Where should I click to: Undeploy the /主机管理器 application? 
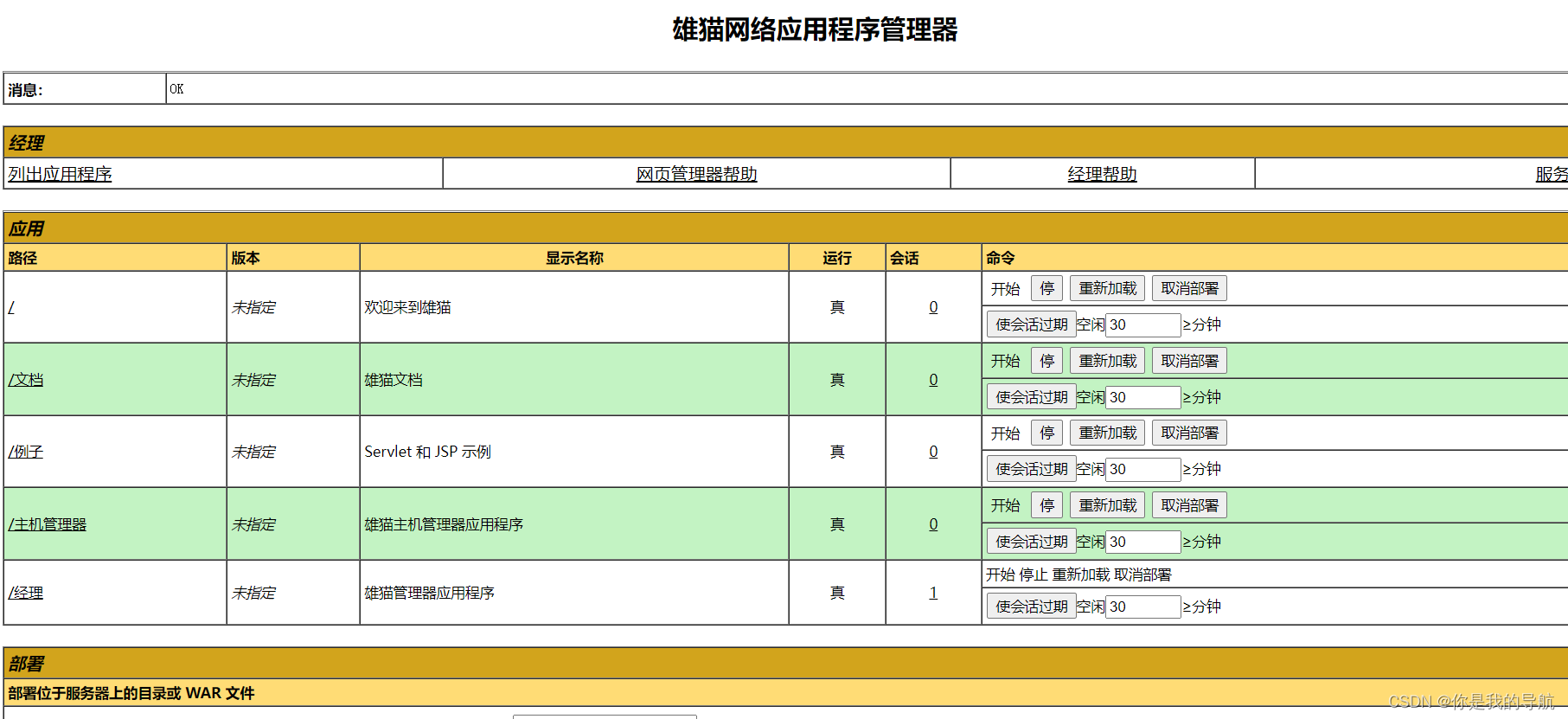(x=1189, y=505)
